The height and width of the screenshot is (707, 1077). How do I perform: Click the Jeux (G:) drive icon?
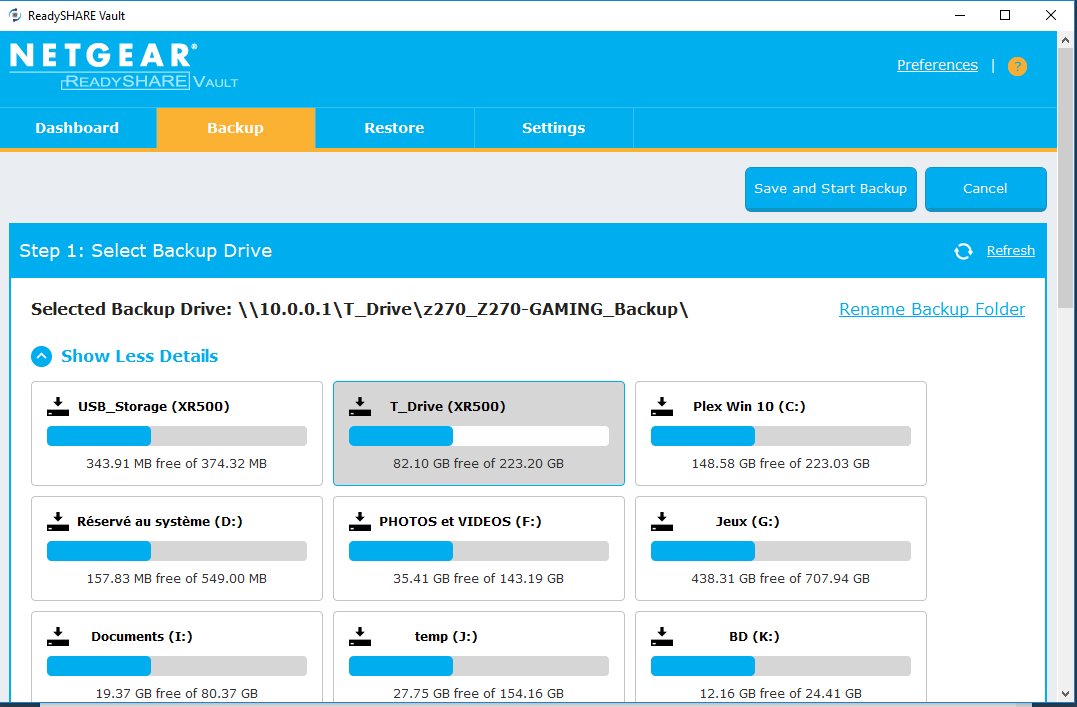point(662,522)
